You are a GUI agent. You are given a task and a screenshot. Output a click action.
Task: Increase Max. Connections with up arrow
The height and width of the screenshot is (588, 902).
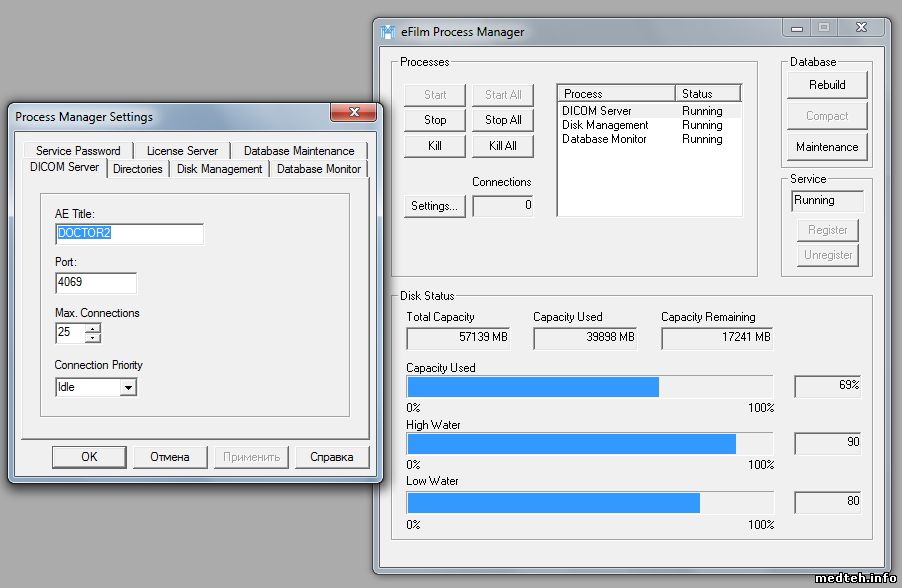93,328
